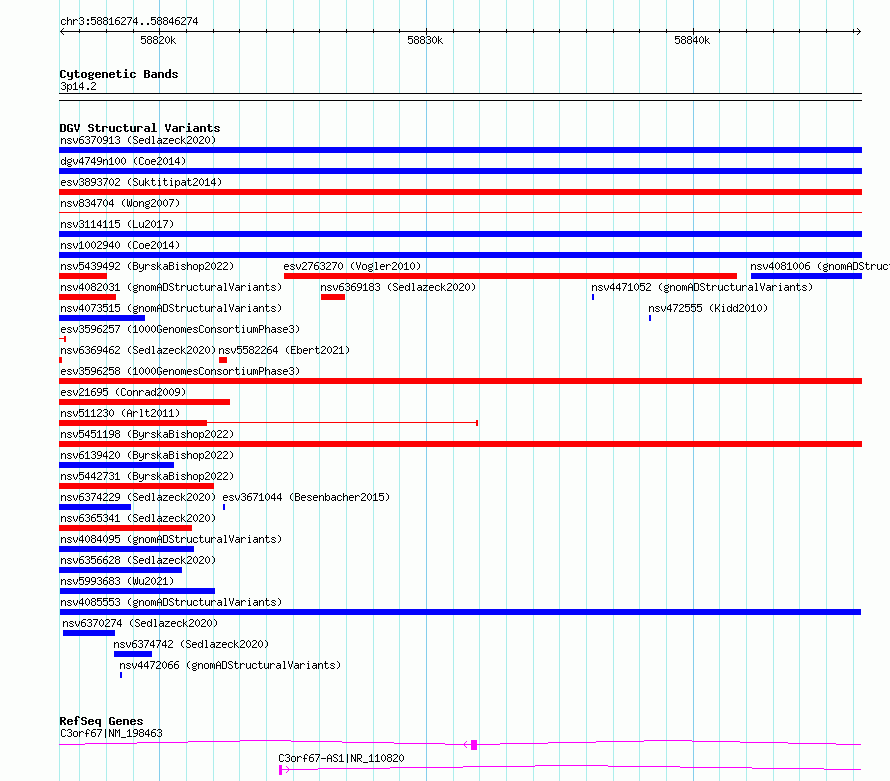
Task: Click the 58820k ruler tick label
Action: point(158,40)
